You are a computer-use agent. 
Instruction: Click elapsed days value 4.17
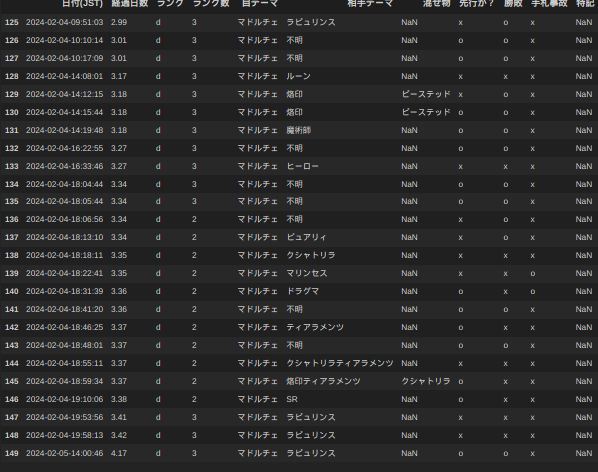pos(119,453)
